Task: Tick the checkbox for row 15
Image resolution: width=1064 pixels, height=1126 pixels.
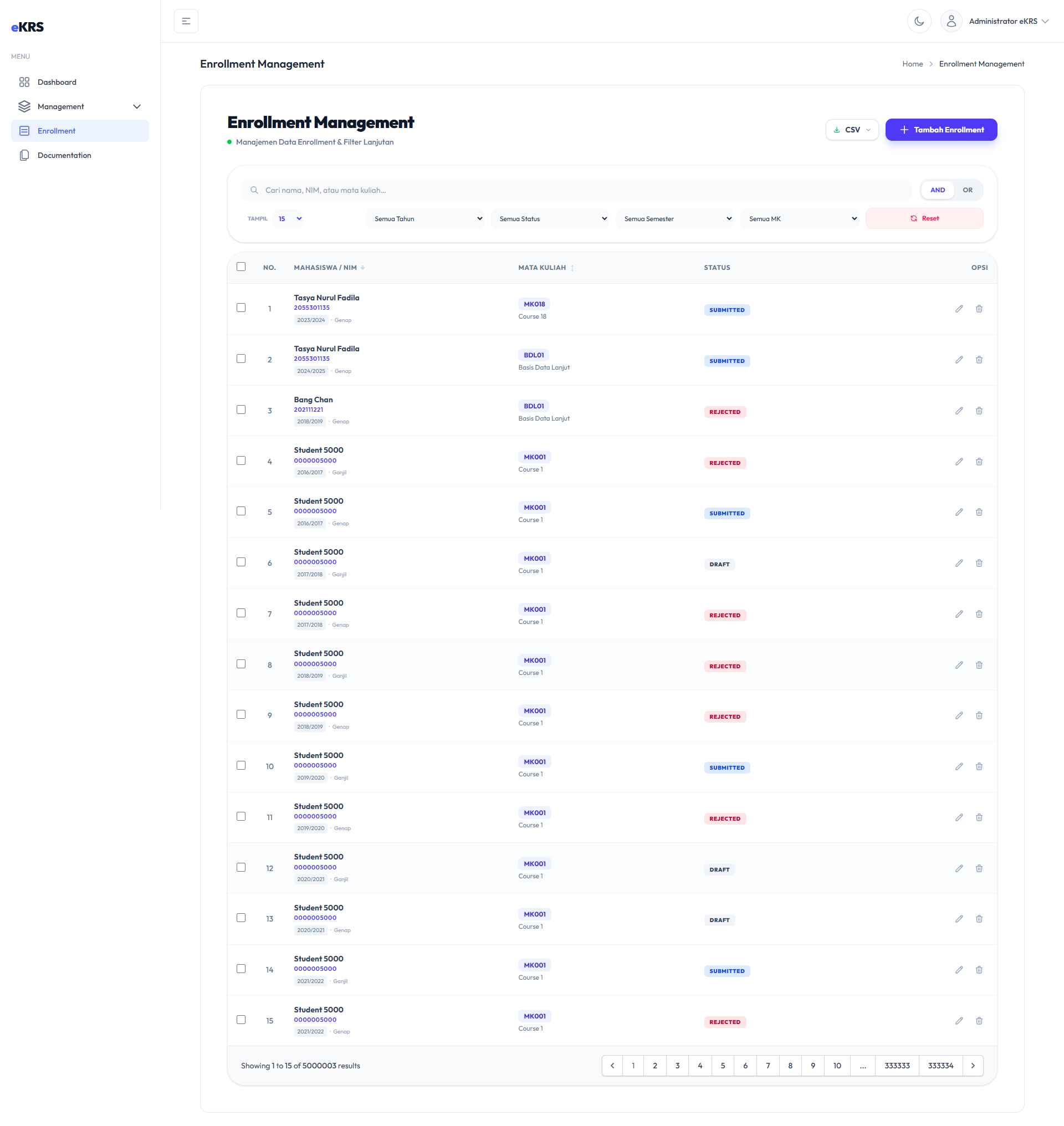Action: pyautogui.click(x=241, y=1020)
